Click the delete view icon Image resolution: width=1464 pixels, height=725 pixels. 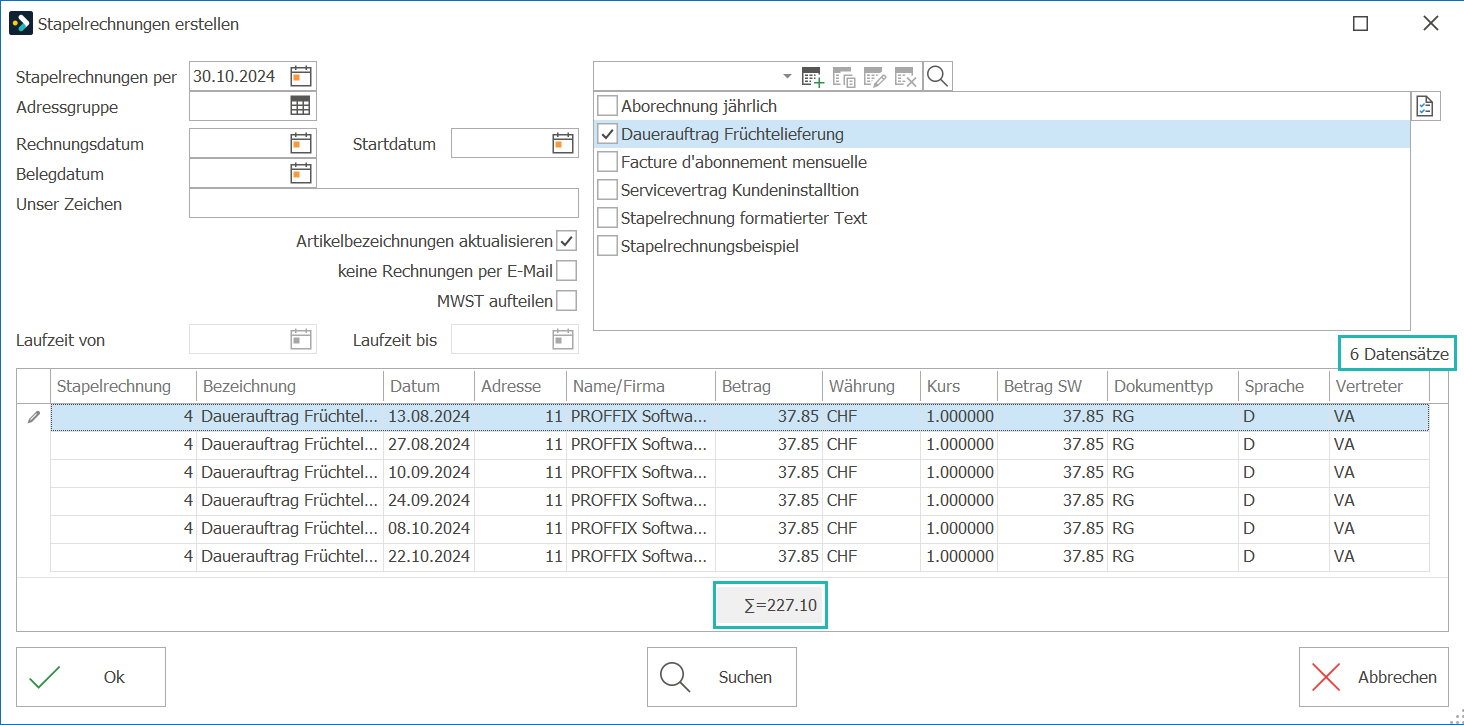tap(906, 76)
